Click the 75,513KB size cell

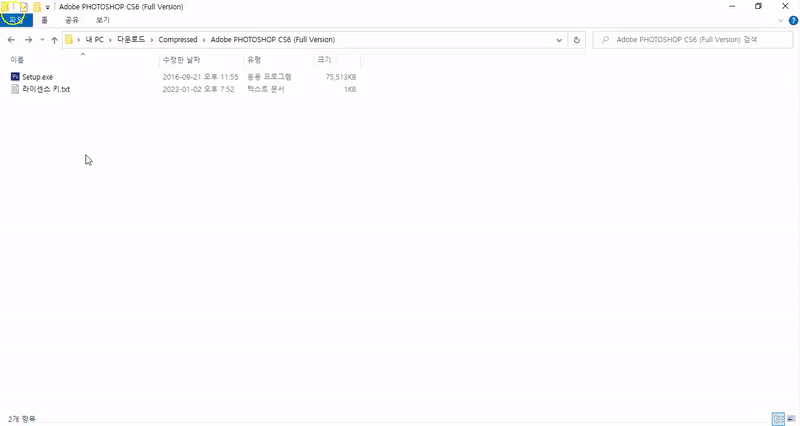341,77
